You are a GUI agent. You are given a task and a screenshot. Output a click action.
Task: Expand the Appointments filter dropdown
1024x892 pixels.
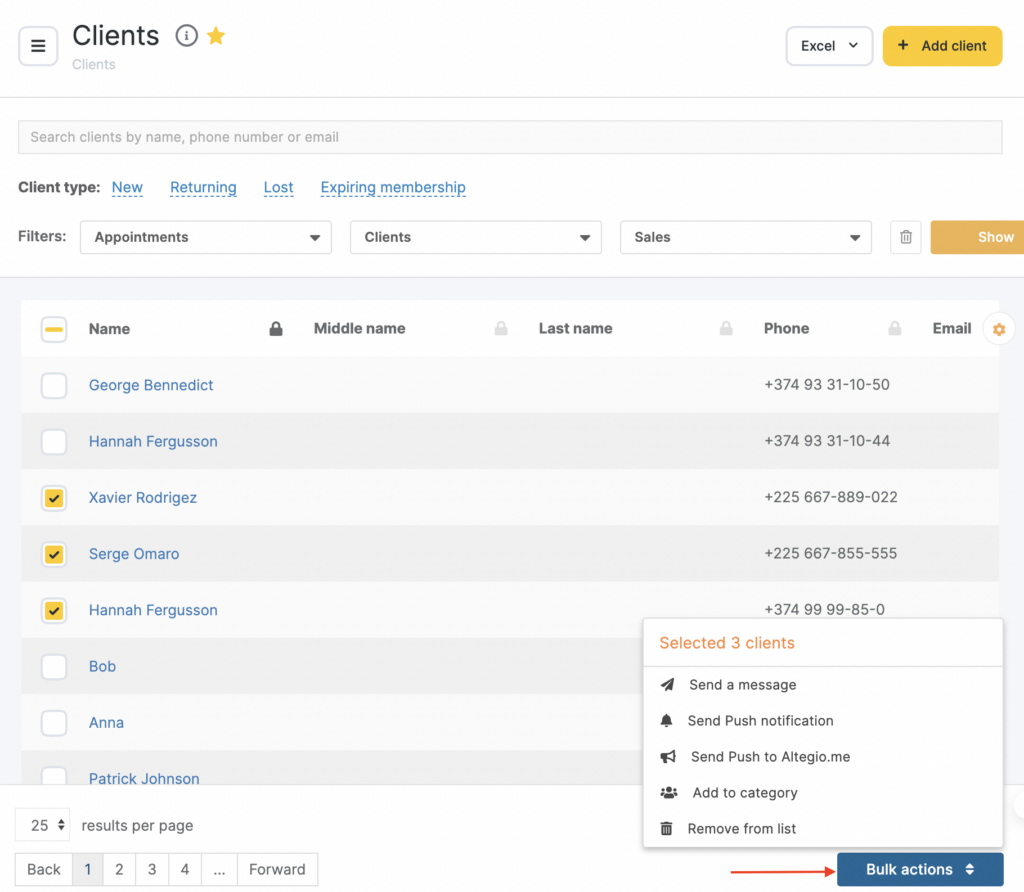pos(205,237)
